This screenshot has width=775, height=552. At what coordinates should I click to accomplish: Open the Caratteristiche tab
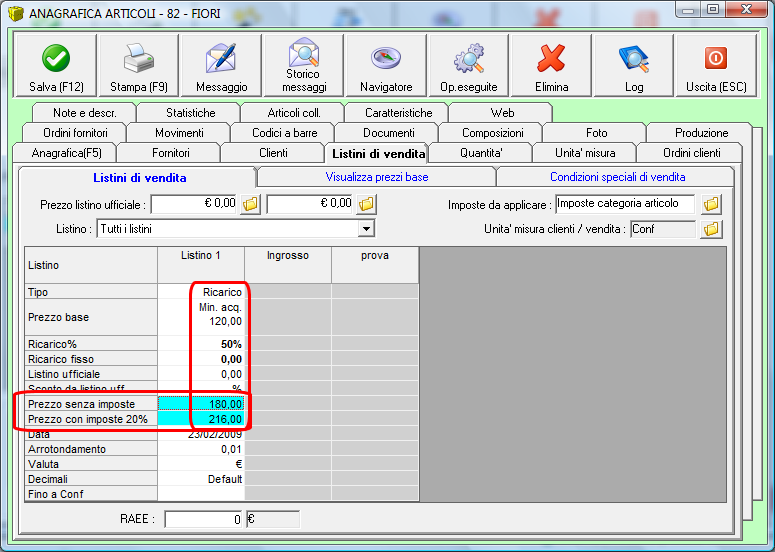[398, 113]
